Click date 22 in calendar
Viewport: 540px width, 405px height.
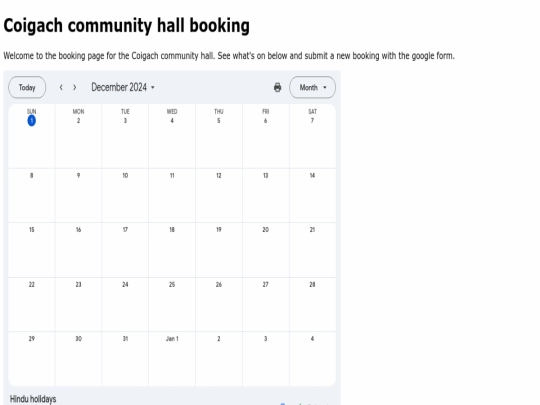(32, 284)
